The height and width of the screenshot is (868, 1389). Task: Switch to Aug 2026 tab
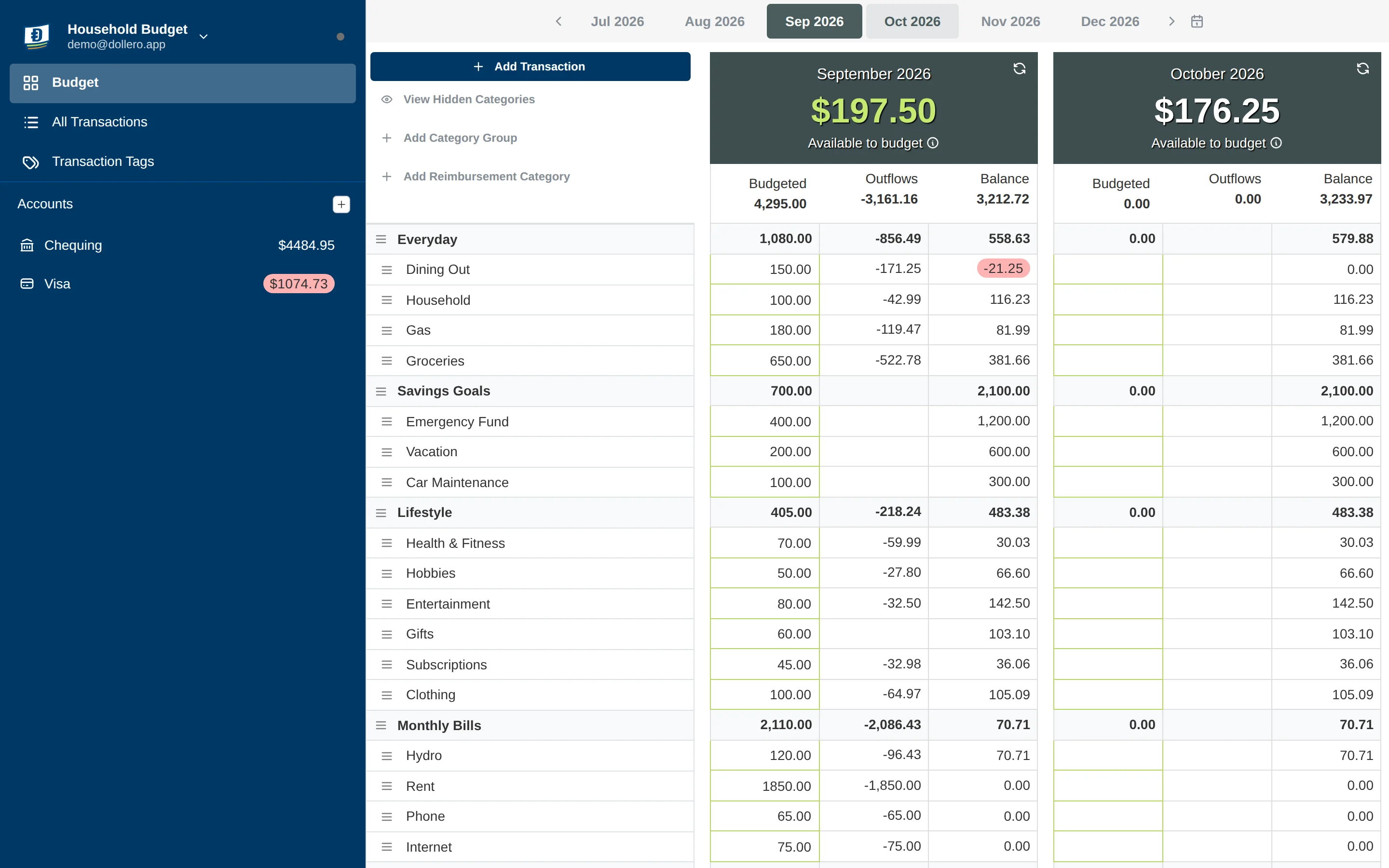point(715,21)
